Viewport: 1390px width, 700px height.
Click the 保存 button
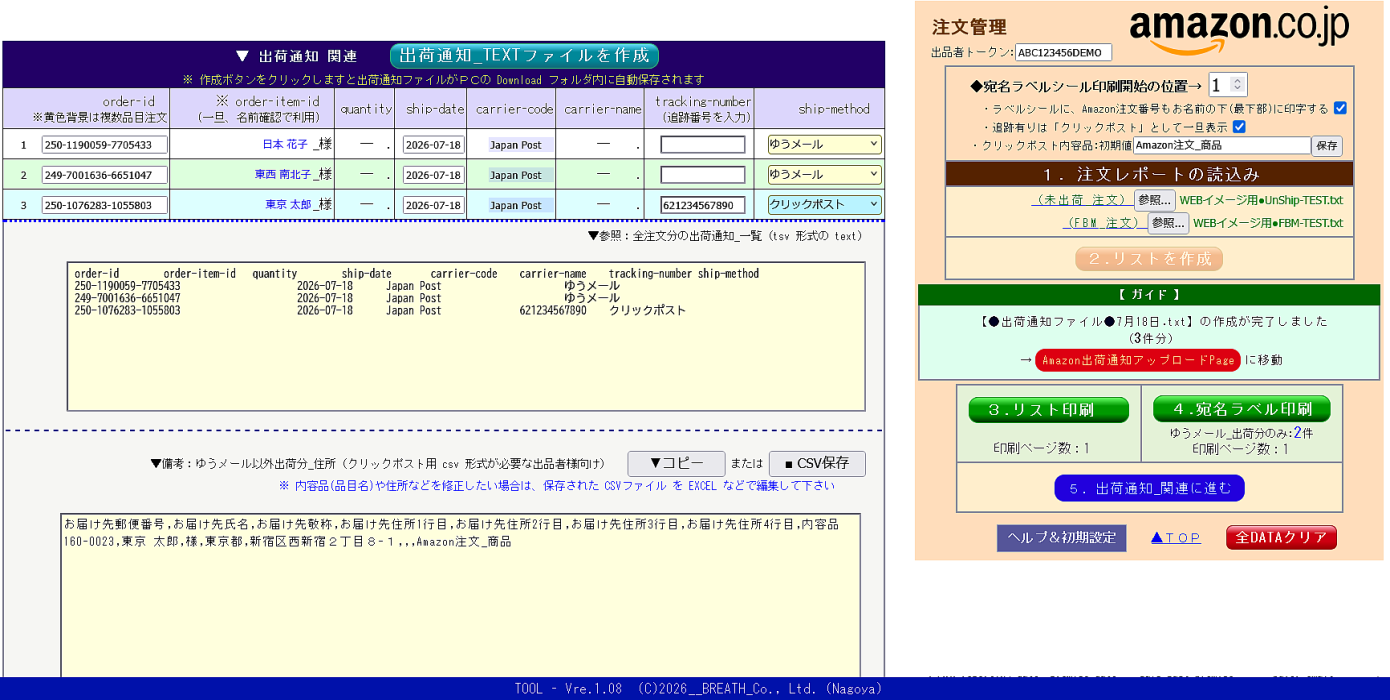click(1327, 146)
